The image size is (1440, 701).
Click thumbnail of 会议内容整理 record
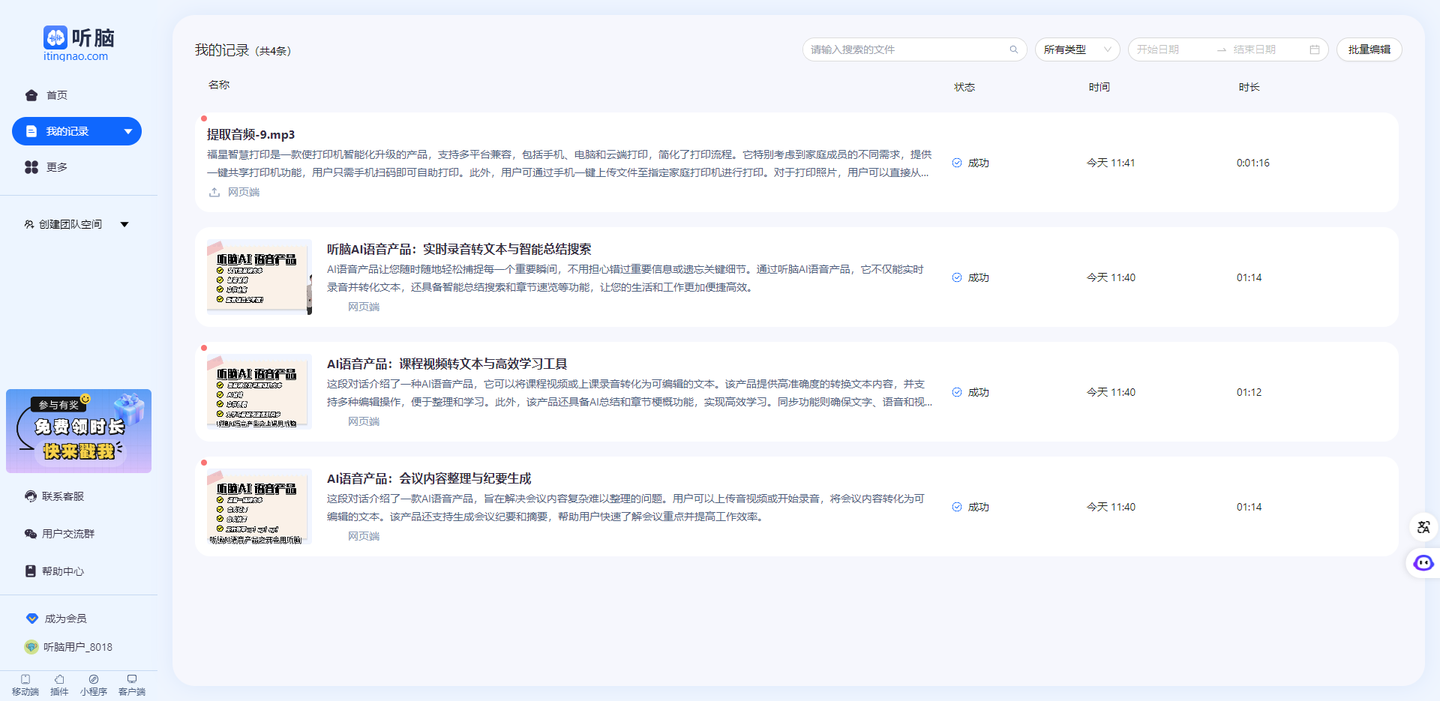(259, 507)
